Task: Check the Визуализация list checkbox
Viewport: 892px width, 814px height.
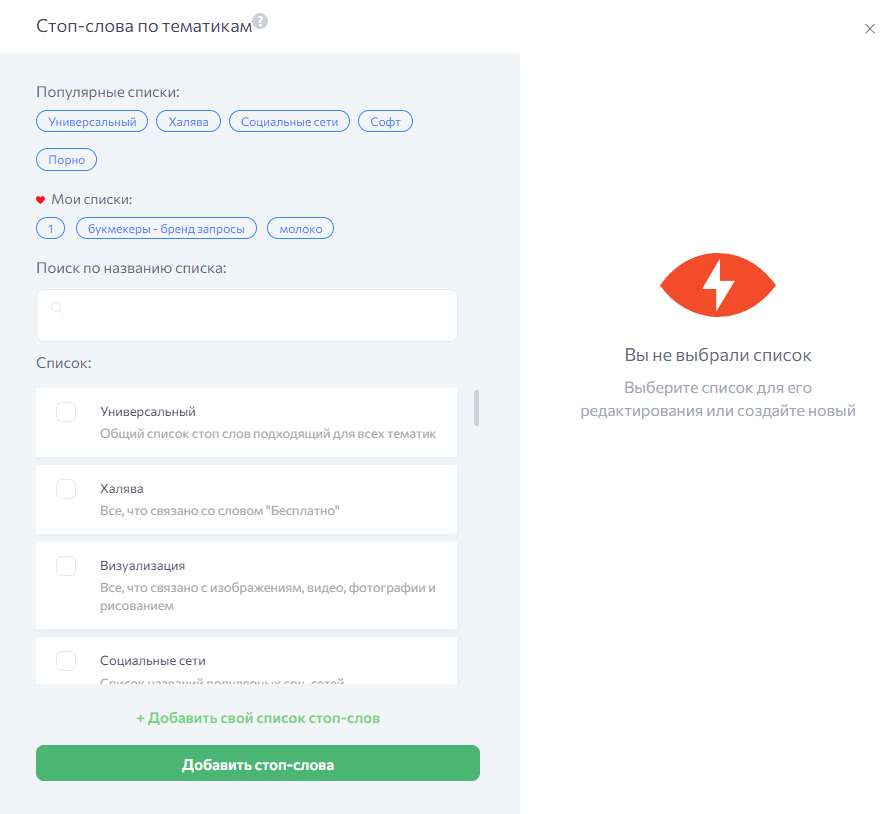Action: 66,566
